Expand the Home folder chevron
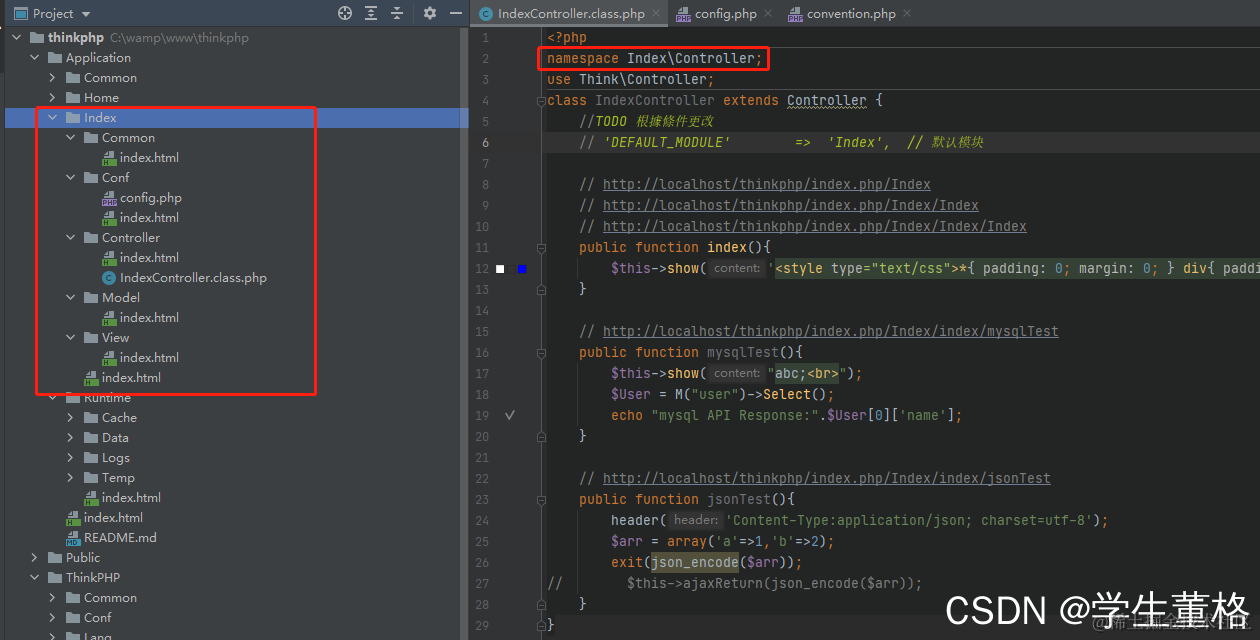The width and height of the screenshot is (1260, 640). [x=53, y=98]
